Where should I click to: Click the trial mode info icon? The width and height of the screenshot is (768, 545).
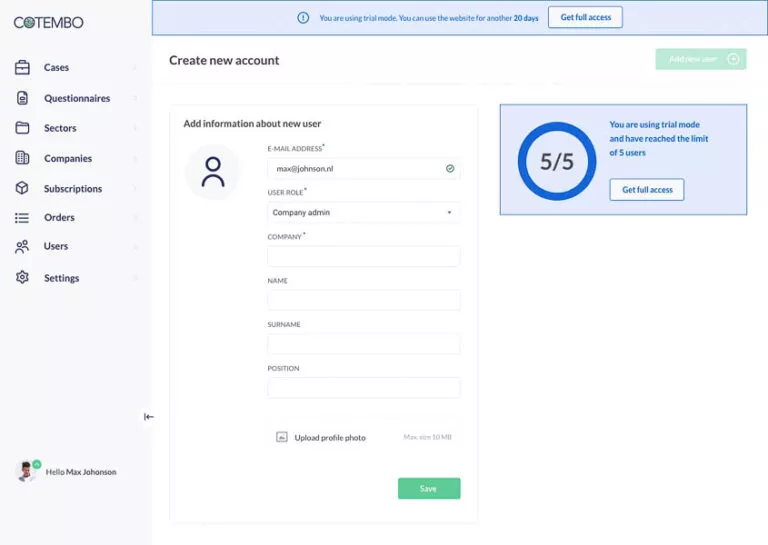coord(303,18)
